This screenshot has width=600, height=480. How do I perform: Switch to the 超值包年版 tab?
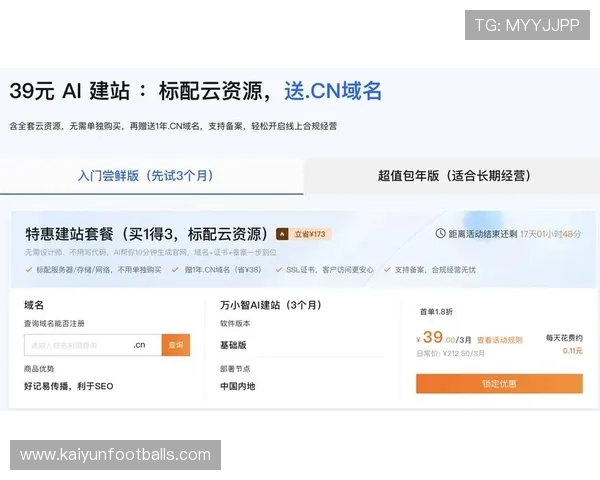454,176
